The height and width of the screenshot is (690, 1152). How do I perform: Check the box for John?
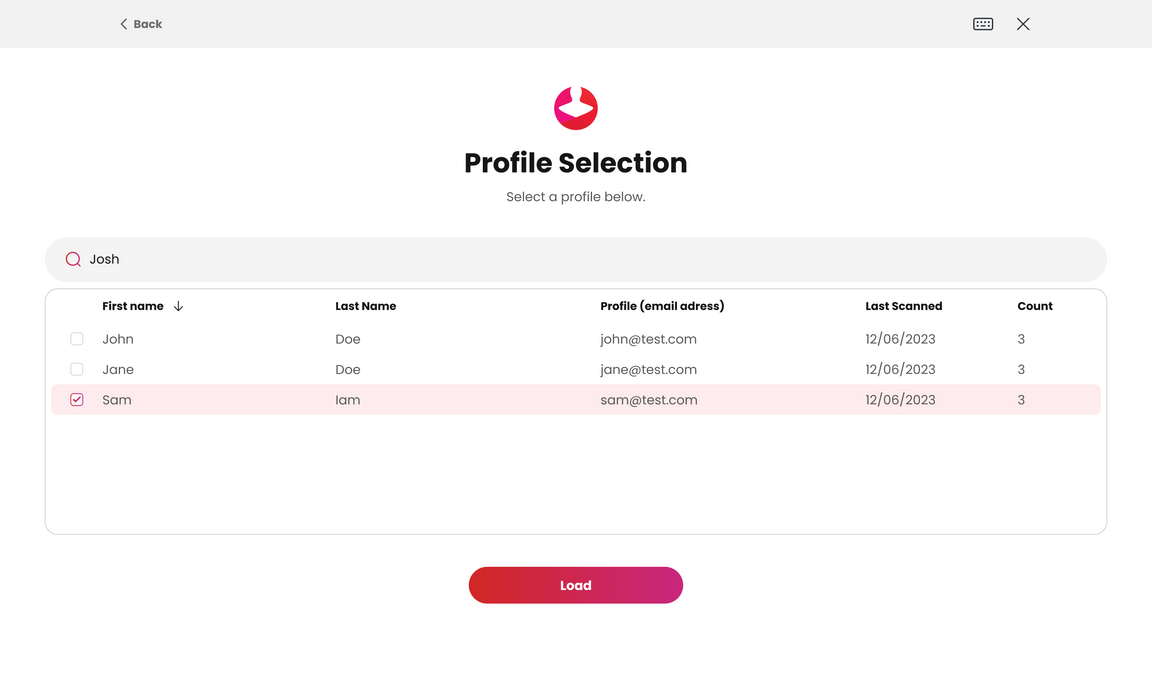click(x=77, y=339)
